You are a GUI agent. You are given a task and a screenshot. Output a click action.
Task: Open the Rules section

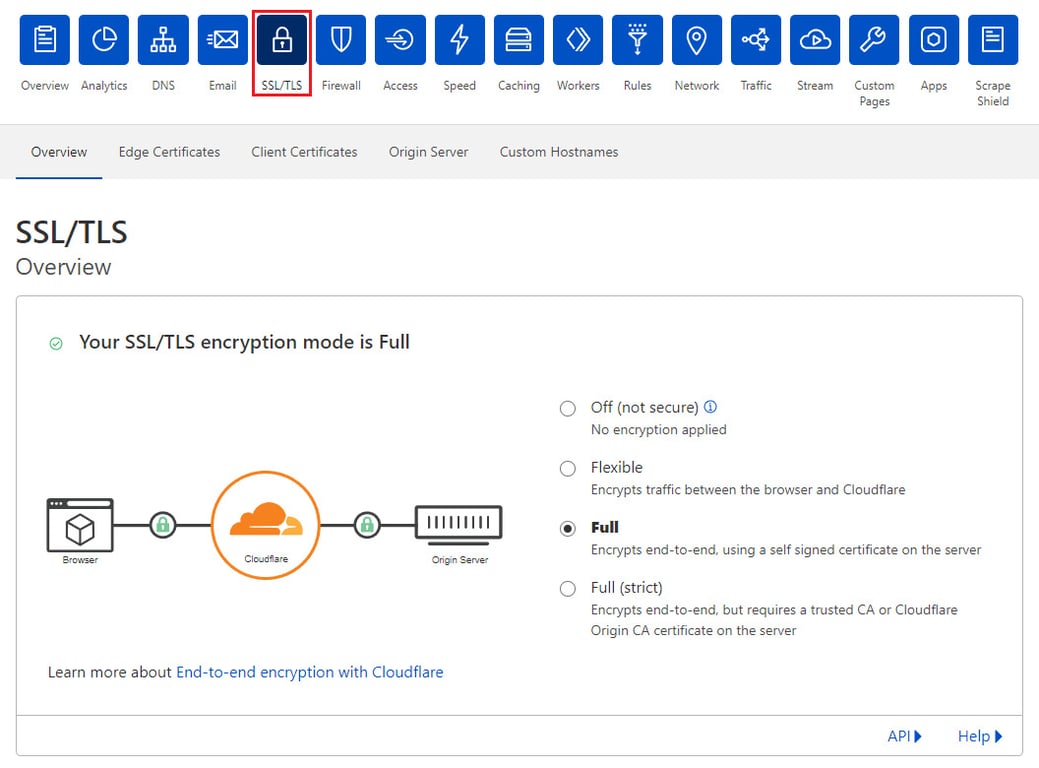(x=637, y=40)
